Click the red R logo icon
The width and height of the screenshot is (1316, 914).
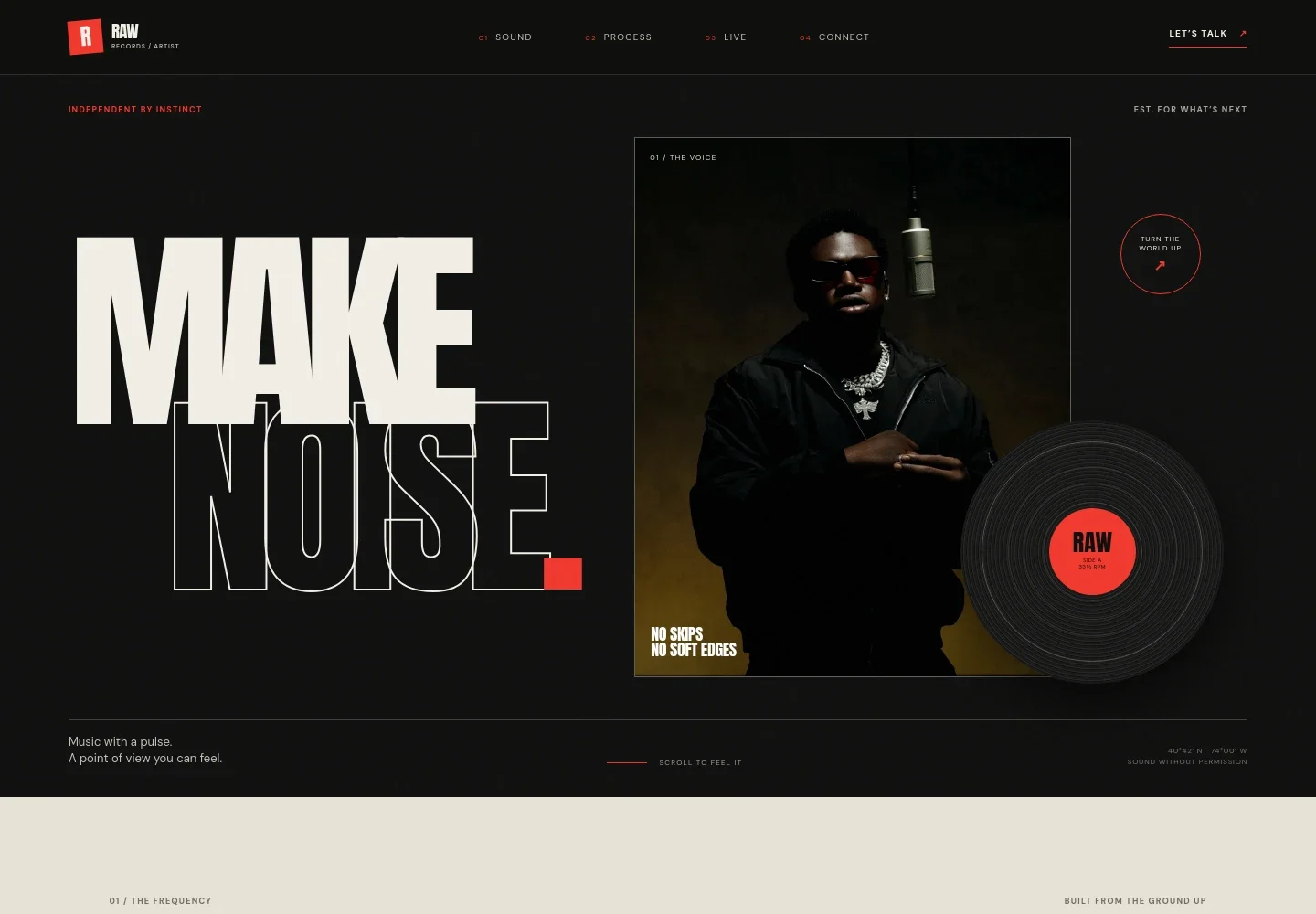(85, 37)
